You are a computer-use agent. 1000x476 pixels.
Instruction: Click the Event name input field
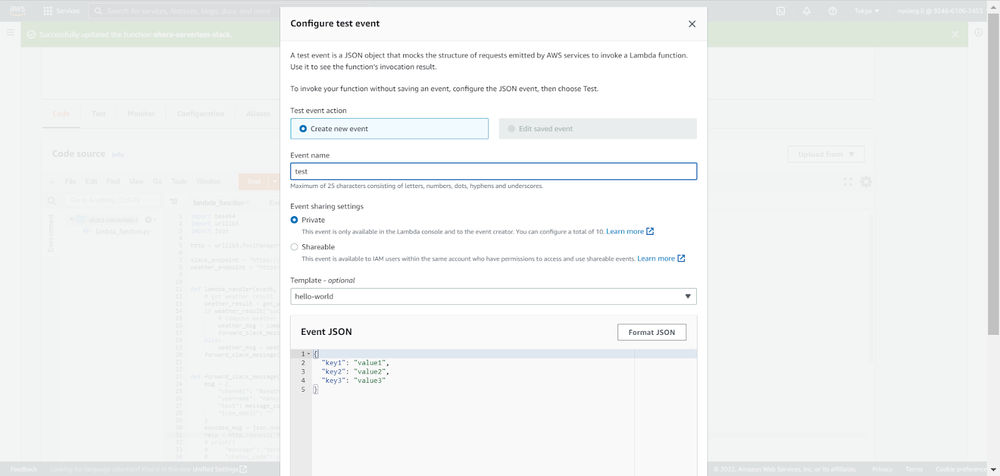click(493, 171)
